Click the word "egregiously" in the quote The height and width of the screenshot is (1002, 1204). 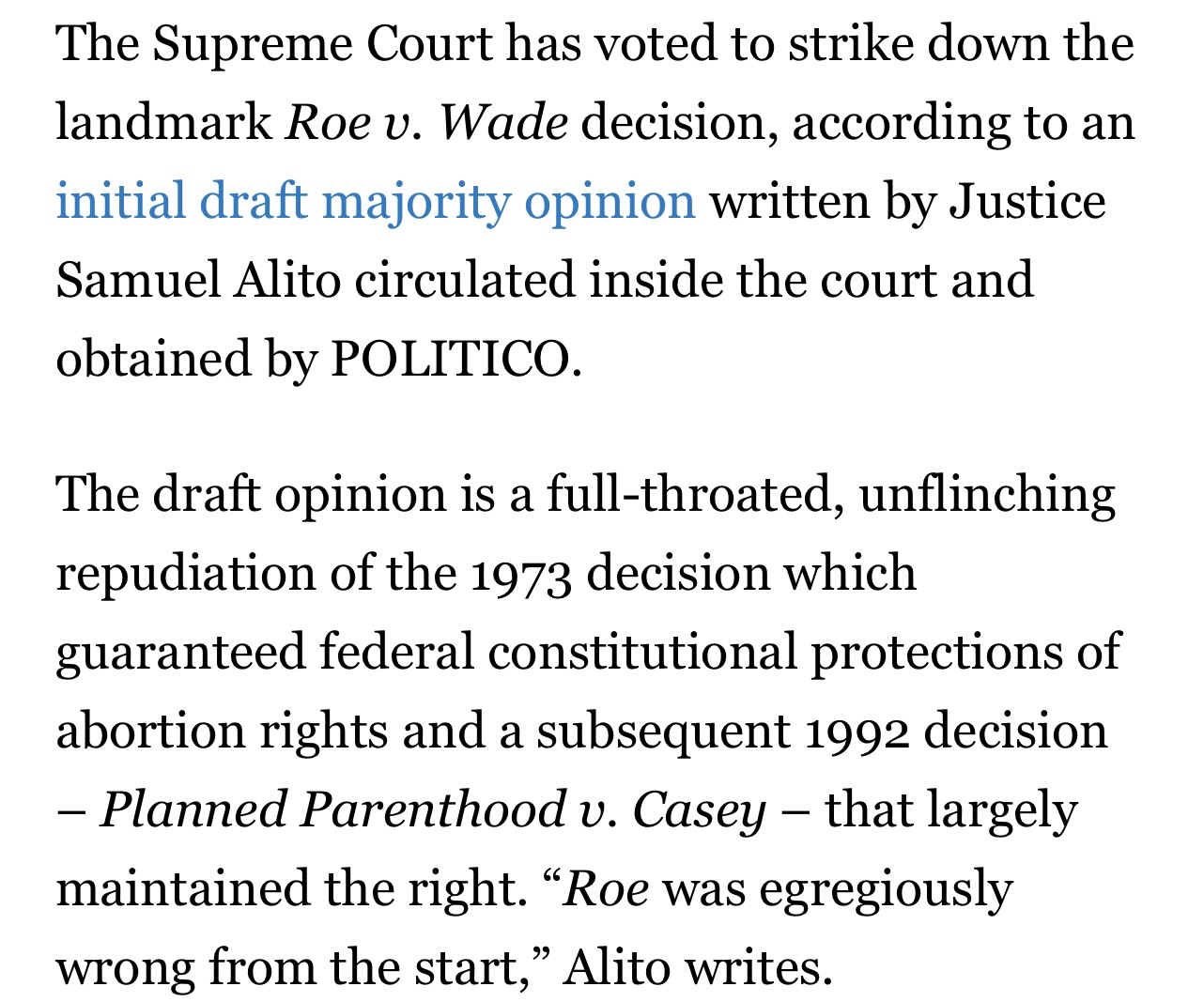886,889
